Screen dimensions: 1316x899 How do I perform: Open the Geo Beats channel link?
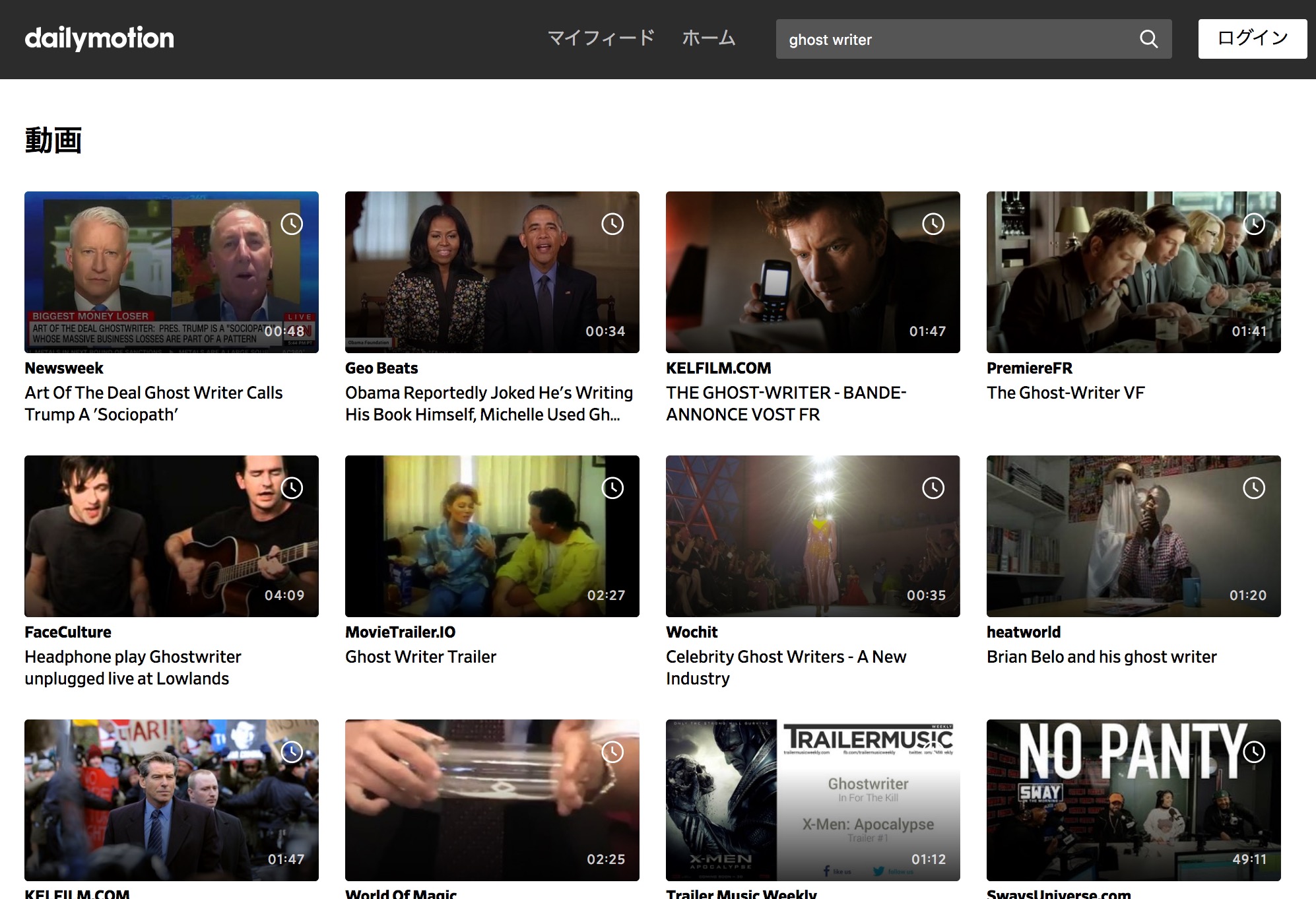(381, 368)
